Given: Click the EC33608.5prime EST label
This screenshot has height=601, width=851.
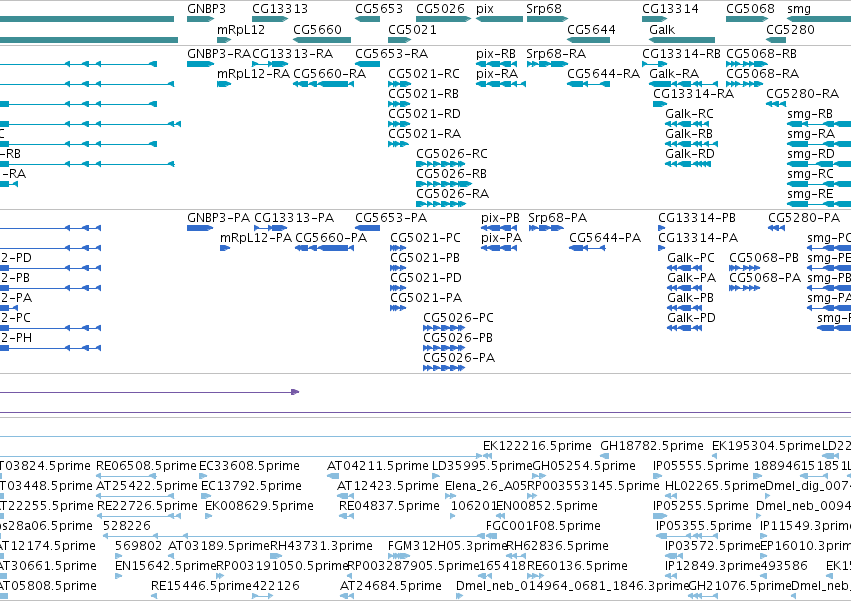Looking at the screenshot, I should click(249, 466).
